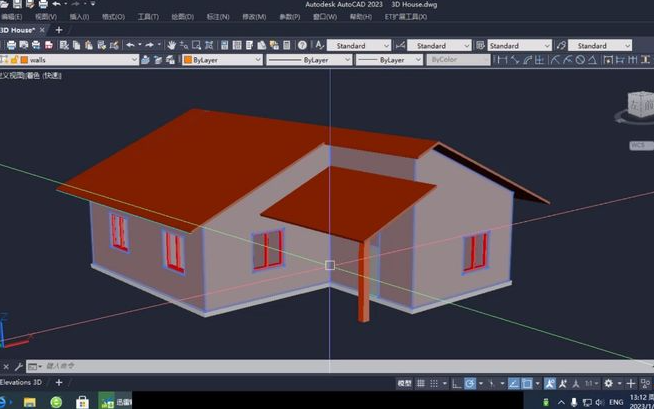Viewport: 654px width, 409px height.
Task: Close the command line with X icon
Action: click(x=6, y=367)
